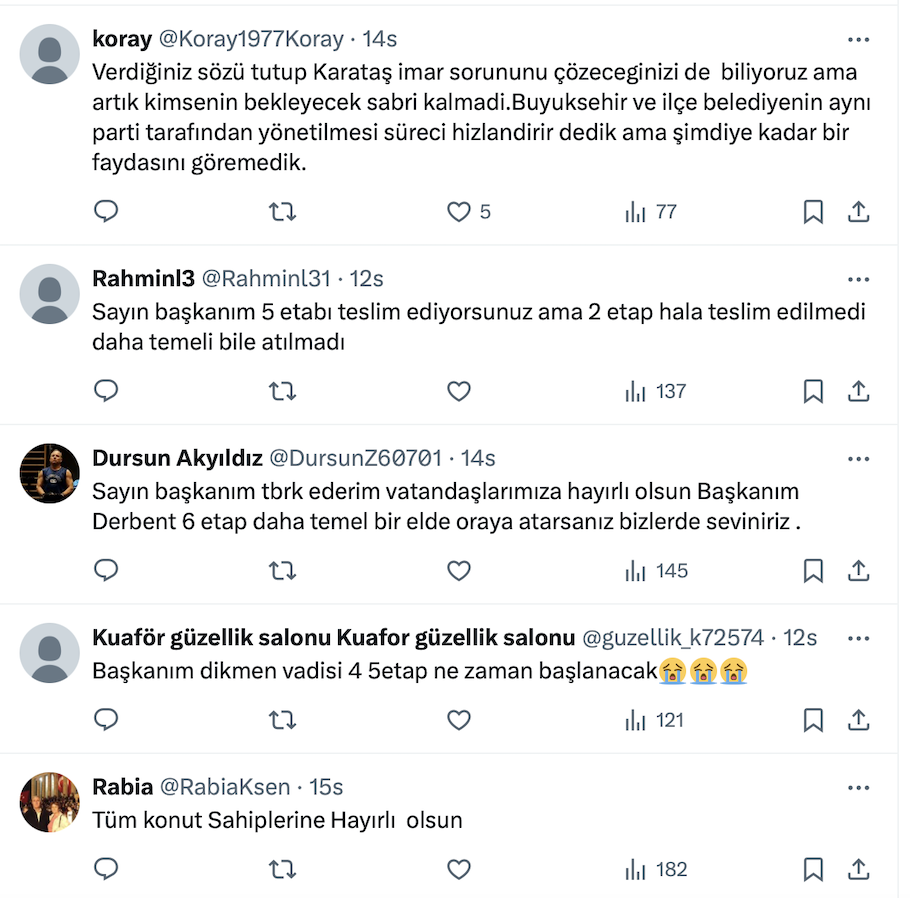The image size is (910, 898).
Task: View analytics of Rabia's tweet showing 182
Action: pos(656,869)
